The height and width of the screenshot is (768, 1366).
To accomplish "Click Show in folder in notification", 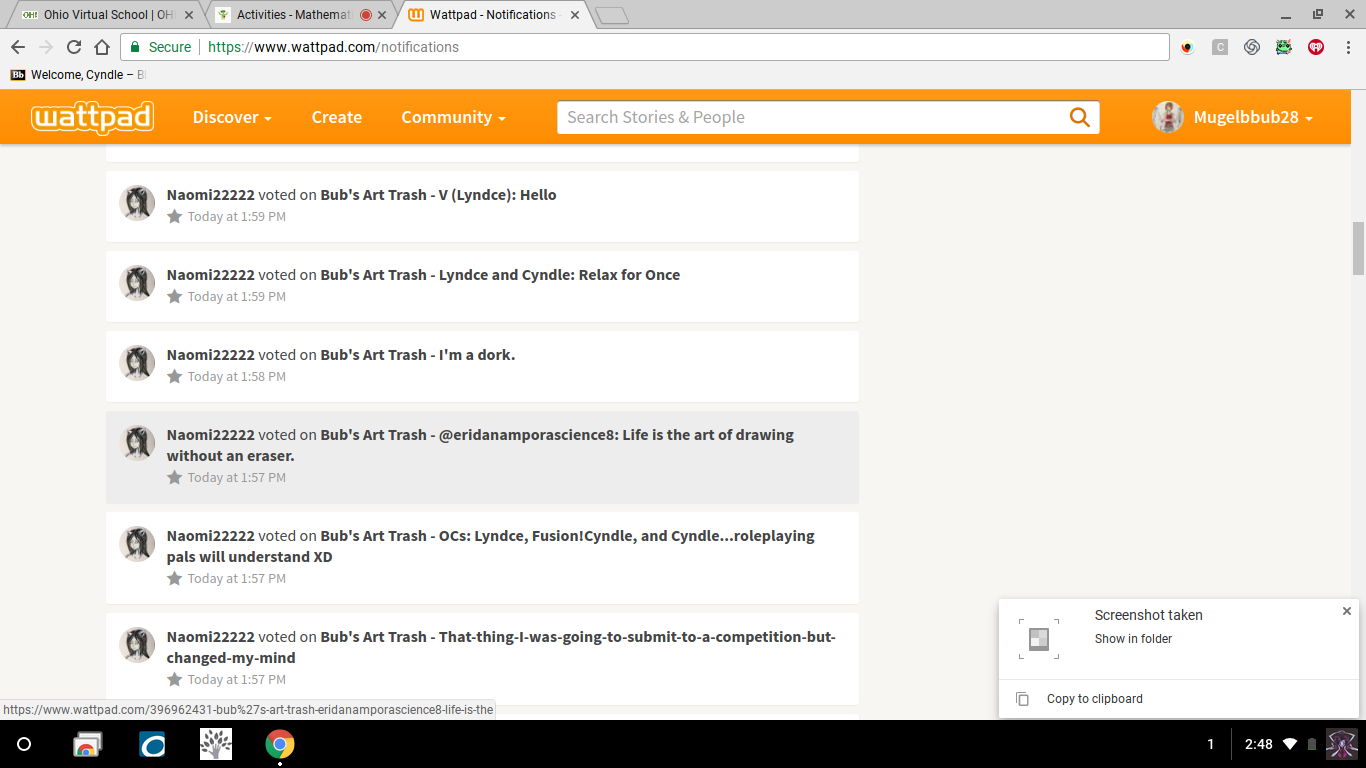I will coord(1133,639).
